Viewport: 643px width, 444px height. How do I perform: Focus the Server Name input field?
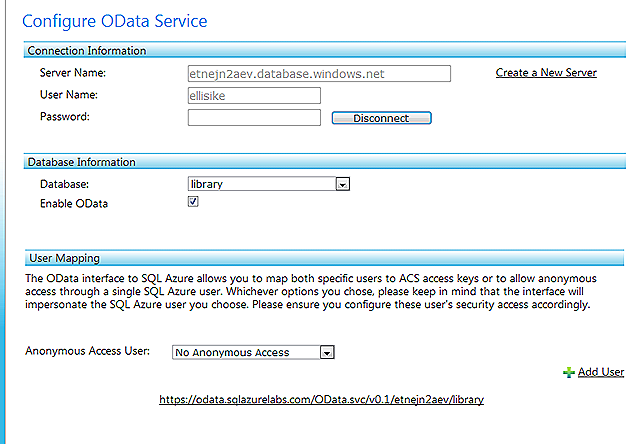(319, 74)
